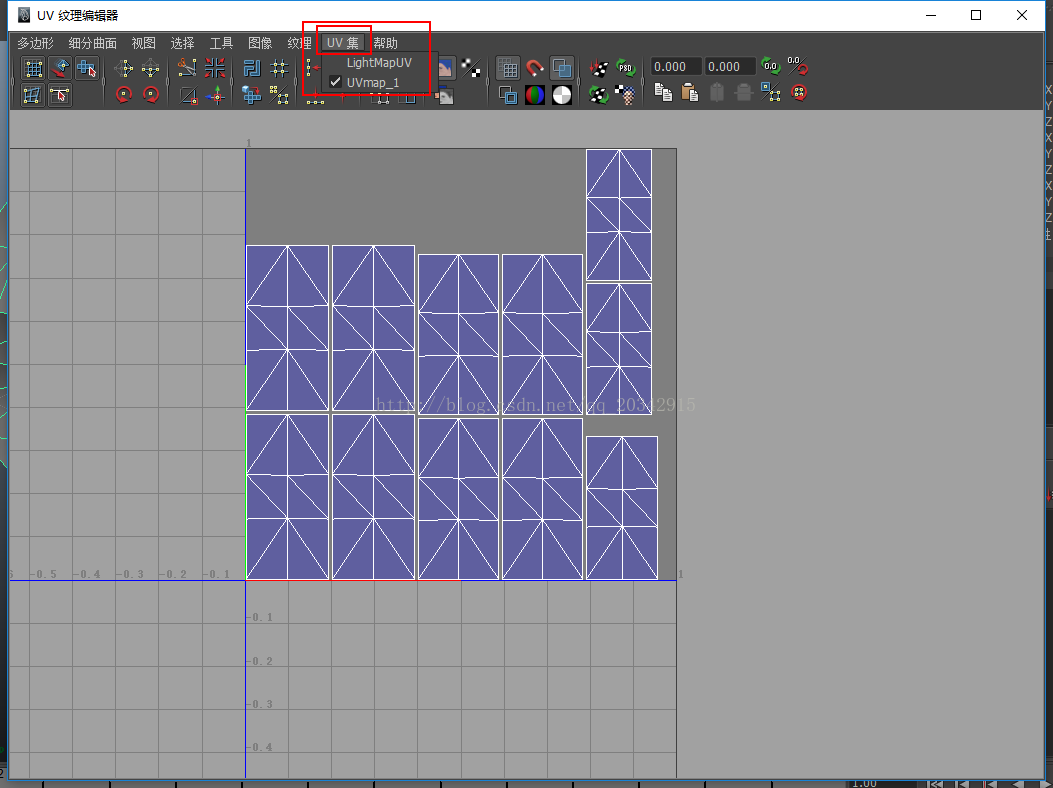
Task: Toggle copy/paste between UVs or faces
Action: pyautogui.click(x=770, y=93)
